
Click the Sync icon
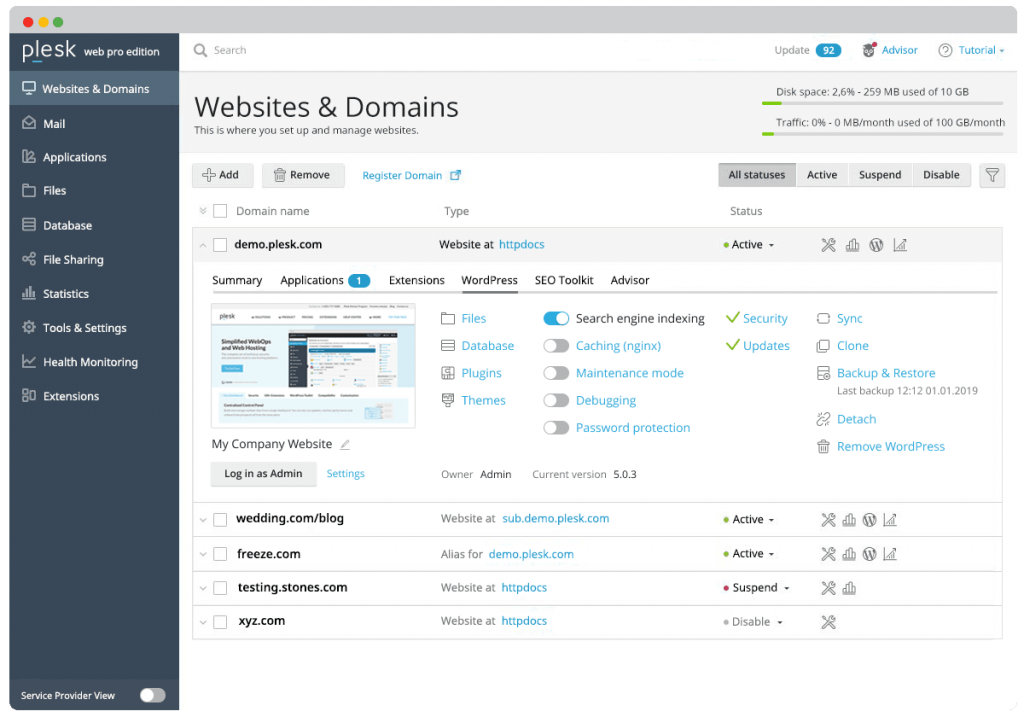(823, 319)
